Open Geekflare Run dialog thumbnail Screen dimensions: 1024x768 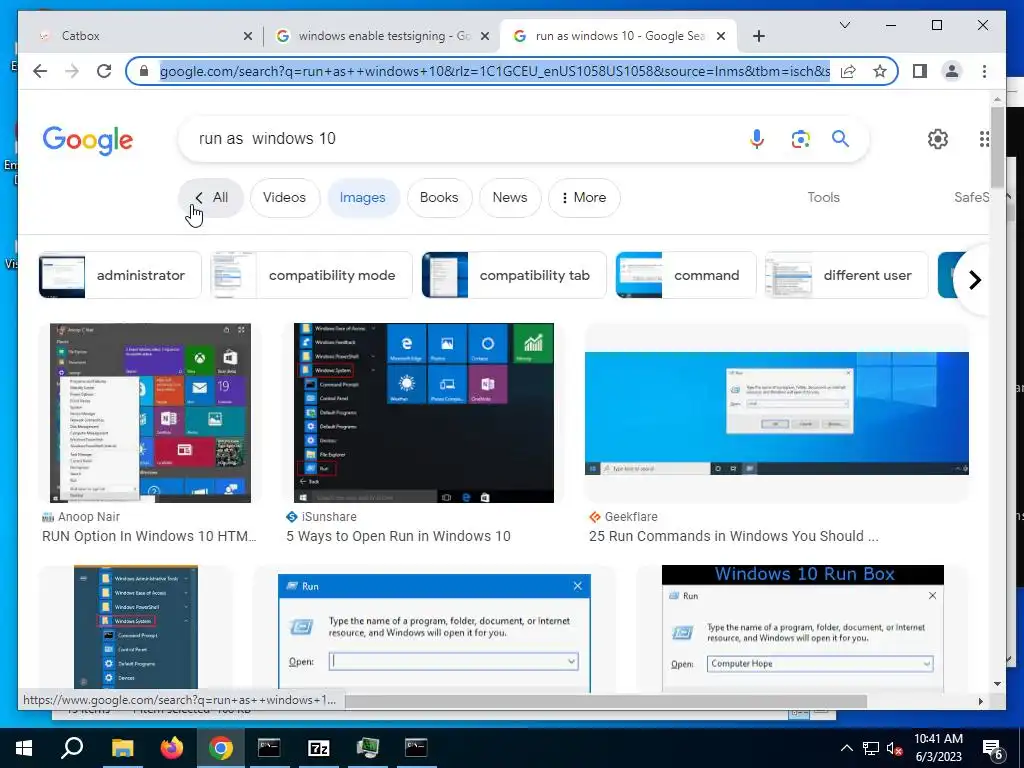tap(776, 413)
